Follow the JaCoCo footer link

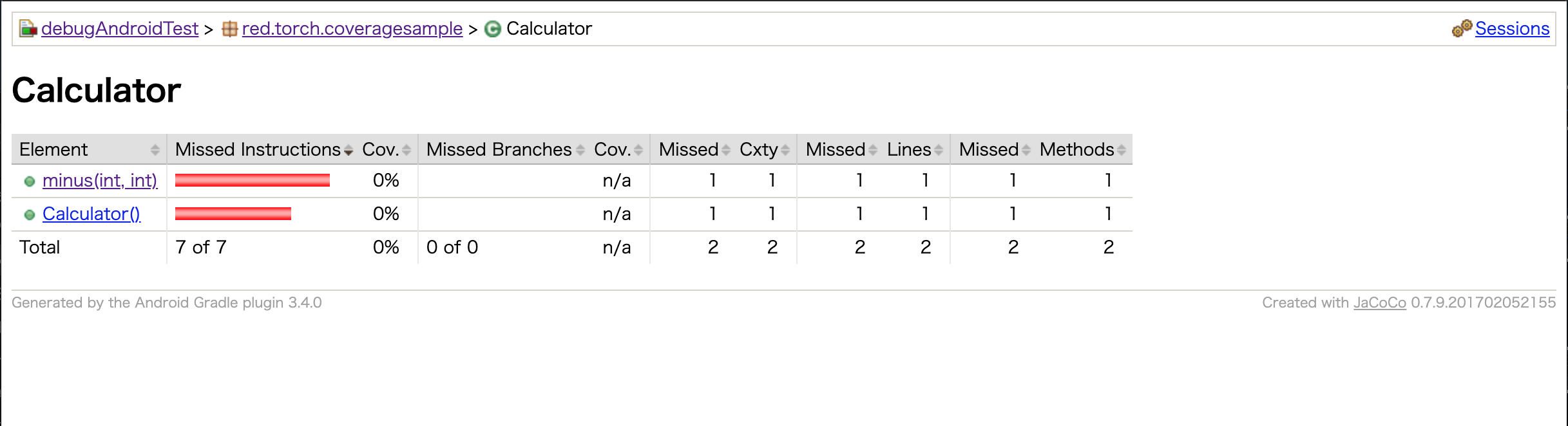(1379, 303)
